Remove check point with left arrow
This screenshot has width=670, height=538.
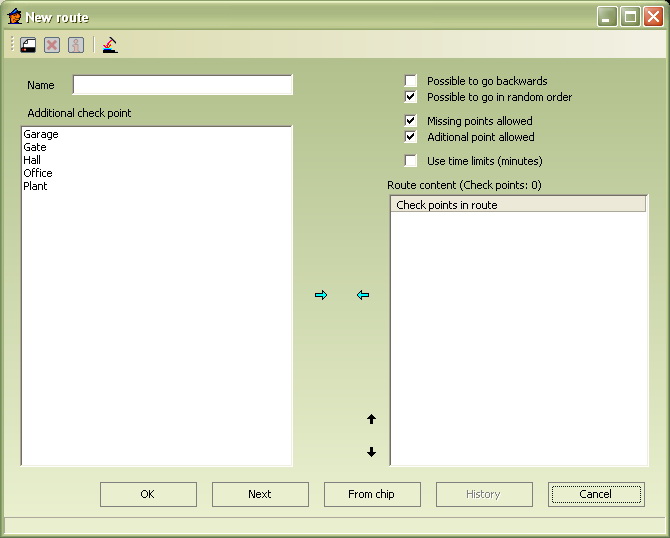(x=363, y=295)
